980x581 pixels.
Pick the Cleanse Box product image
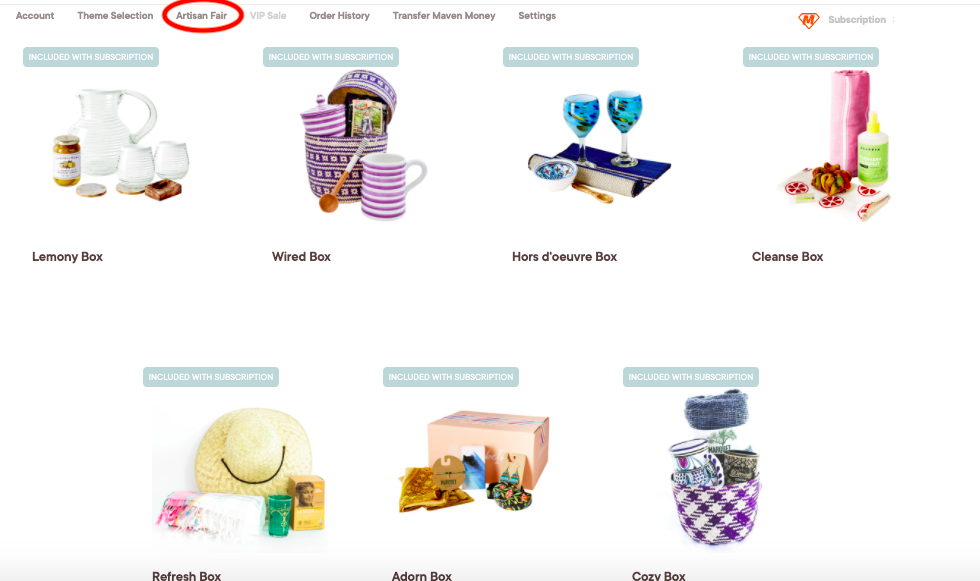point(834,145)
